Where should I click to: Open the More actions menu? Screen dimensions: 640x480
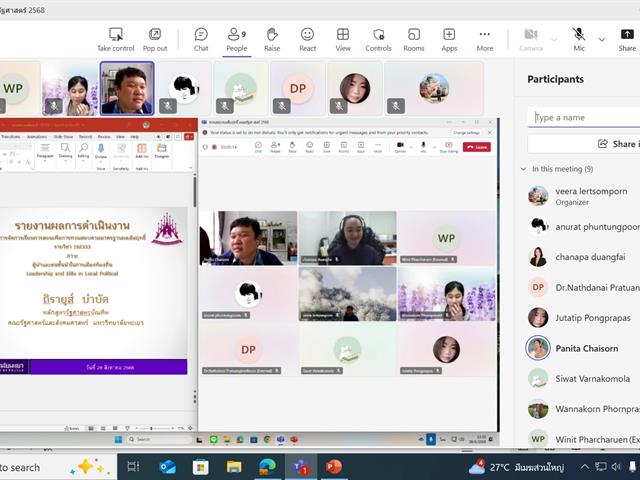pyautogui.click(x=485, y=39)
